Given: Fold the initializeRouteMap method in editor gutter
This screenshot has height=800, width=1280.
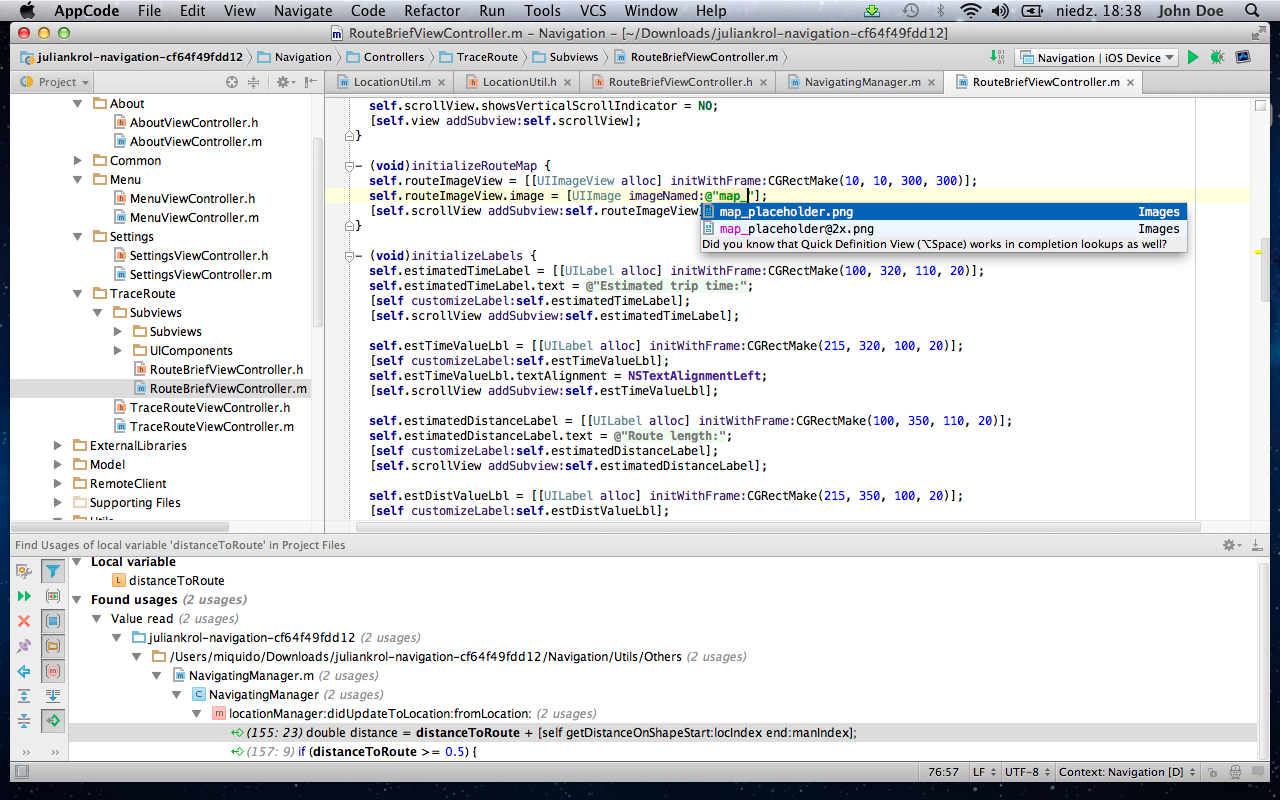Looking at the screenshot, I should pos(350,165).
